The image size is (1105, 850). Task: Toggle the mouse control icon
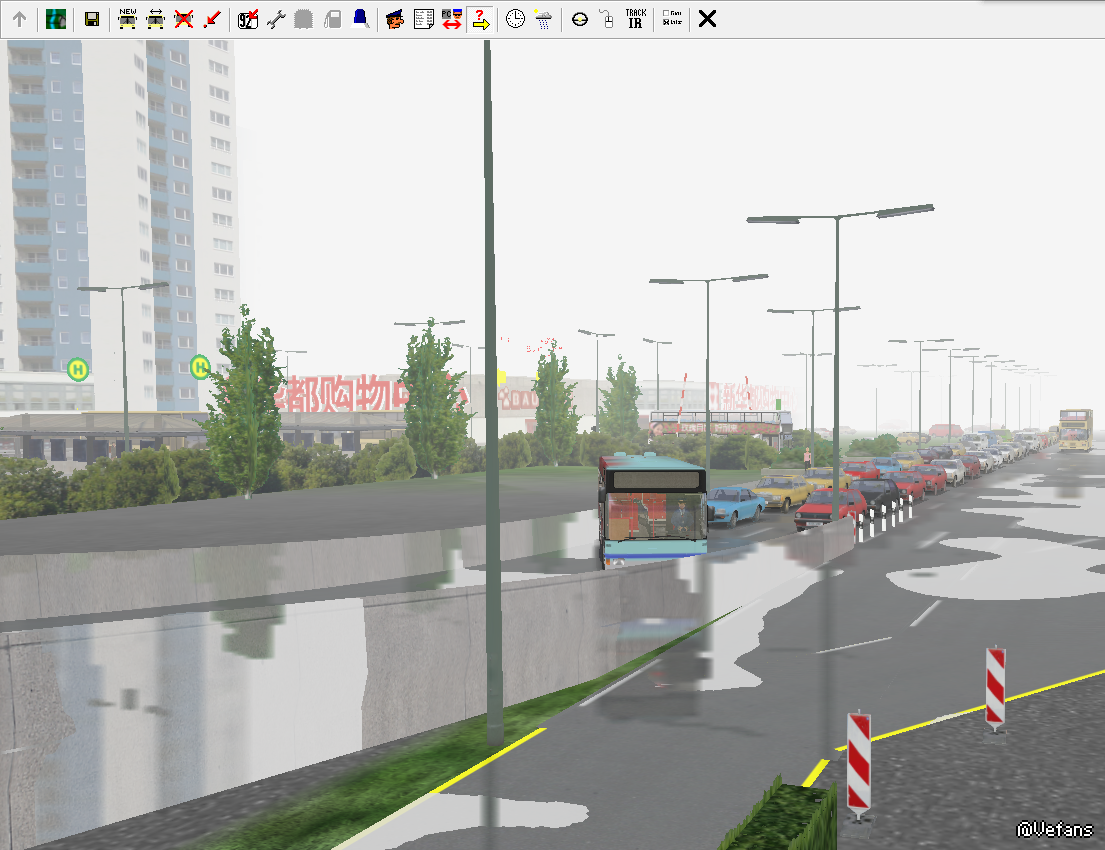point(607,19)
